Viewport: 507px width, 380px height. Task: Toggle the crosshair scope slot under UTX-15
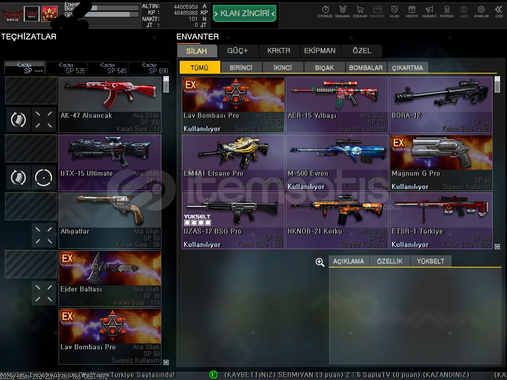(44, 177)
